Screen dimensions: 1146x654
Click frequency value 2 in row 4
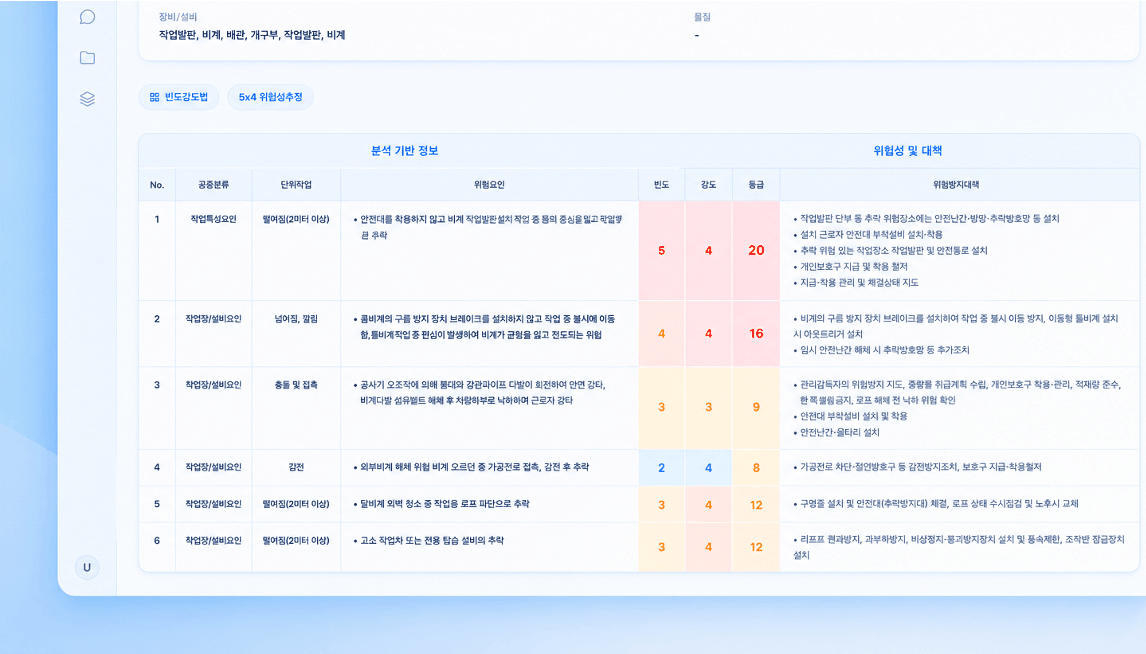661,468
